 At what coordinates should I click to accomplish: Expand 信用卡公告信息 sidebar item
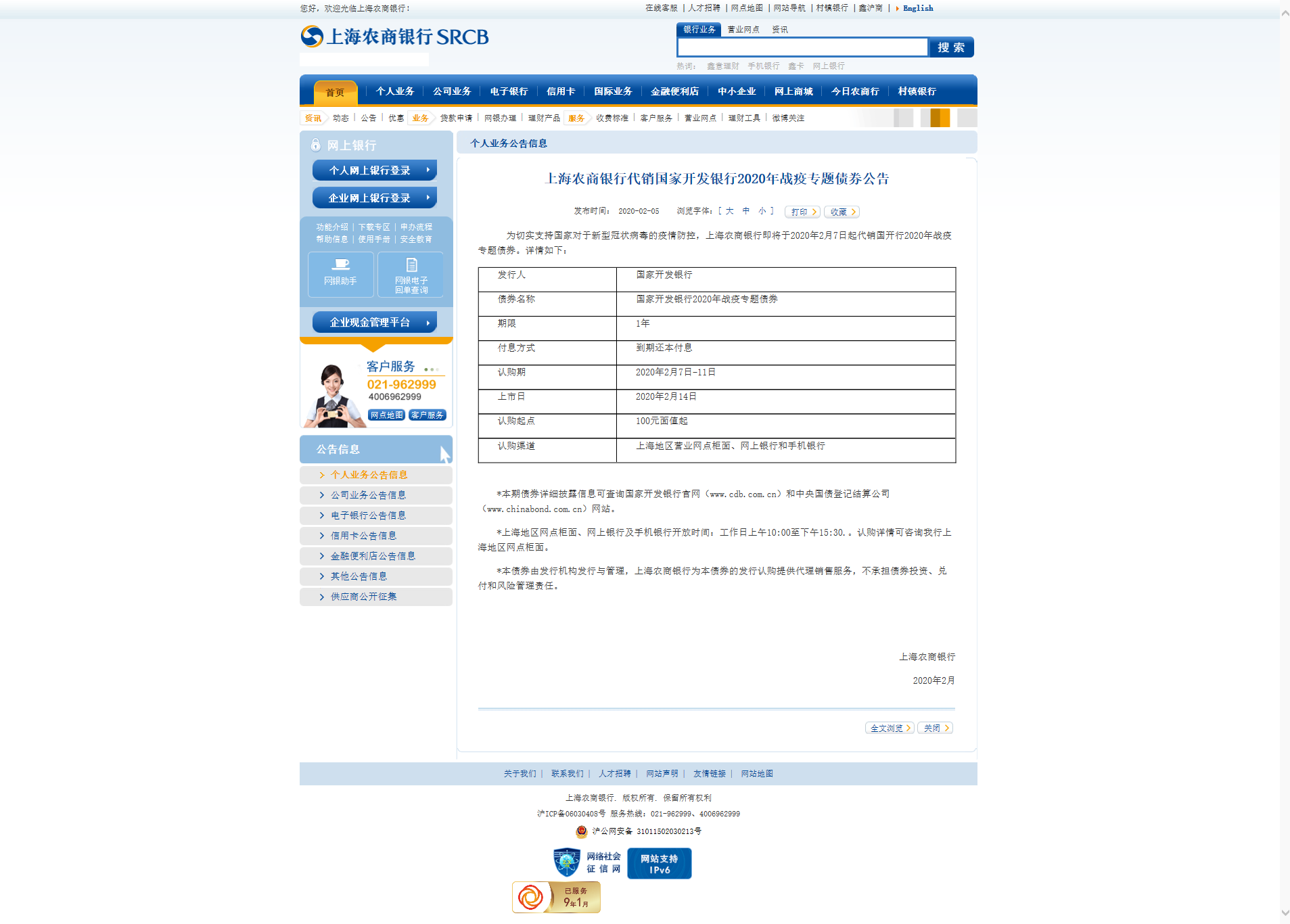point(376,536)
